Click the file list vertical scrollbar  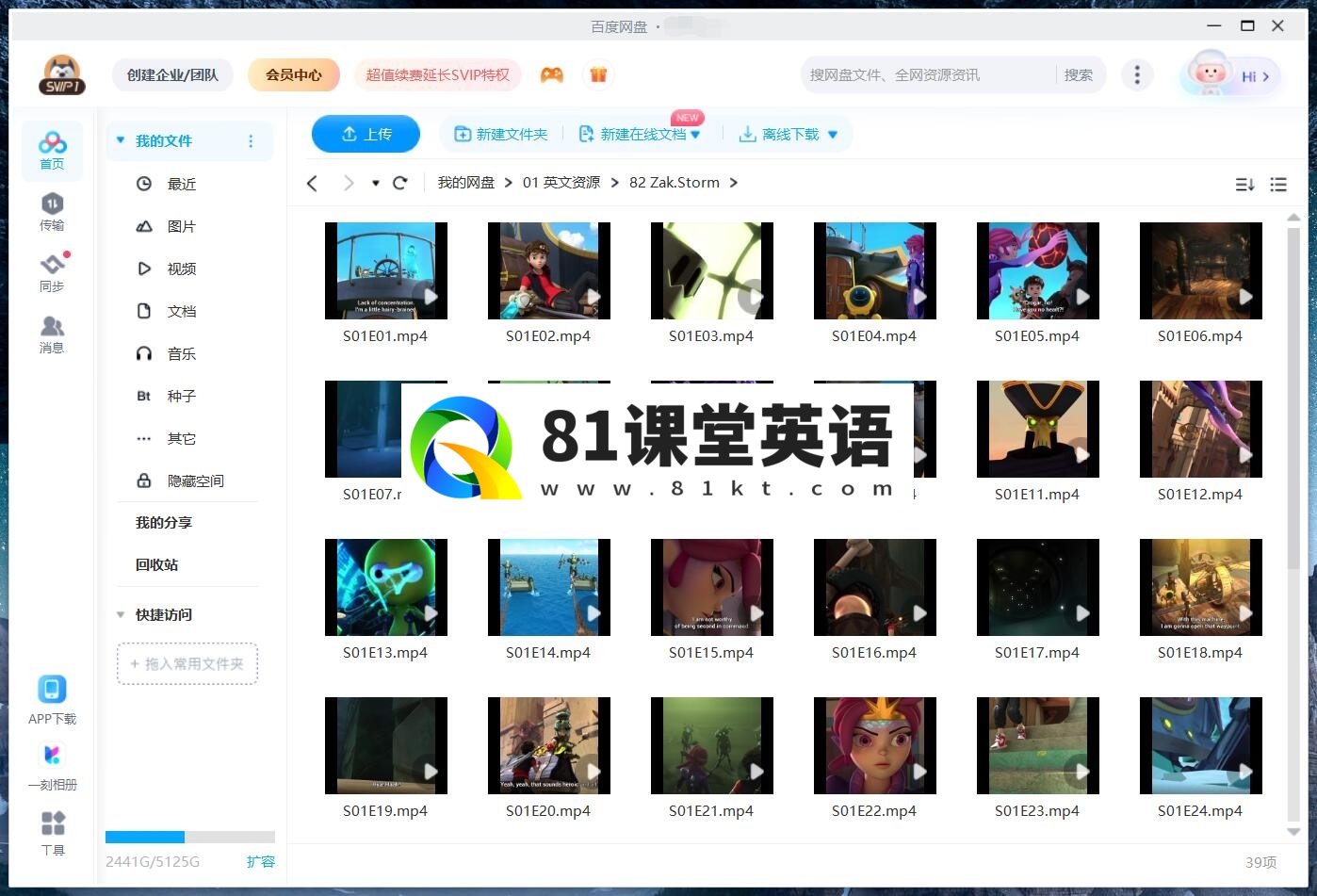click(1293, 398)
